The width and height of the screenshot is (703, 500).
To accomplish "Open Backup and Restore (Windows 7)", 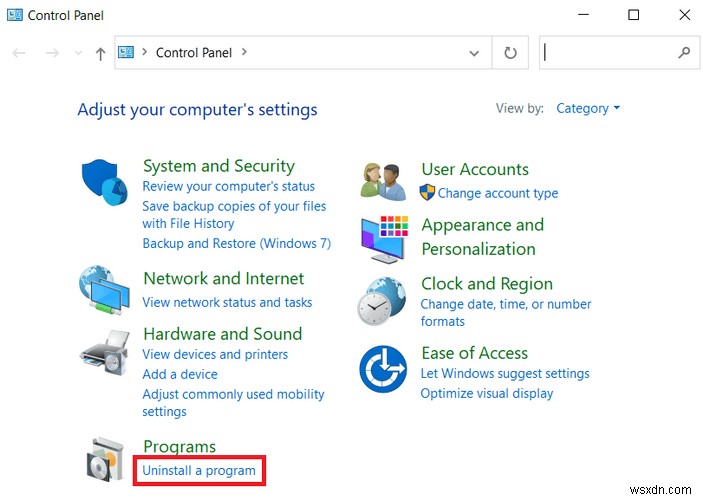I will click(x=236, y=243).
